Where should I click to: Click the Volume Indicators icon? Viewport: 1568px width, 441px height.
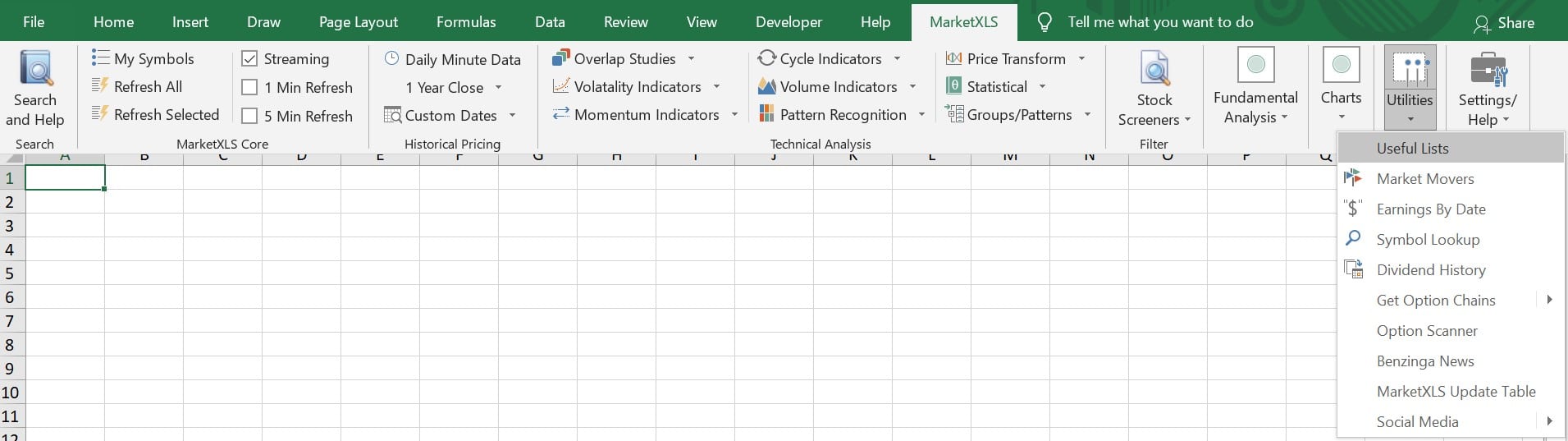(x=767, y=85)
